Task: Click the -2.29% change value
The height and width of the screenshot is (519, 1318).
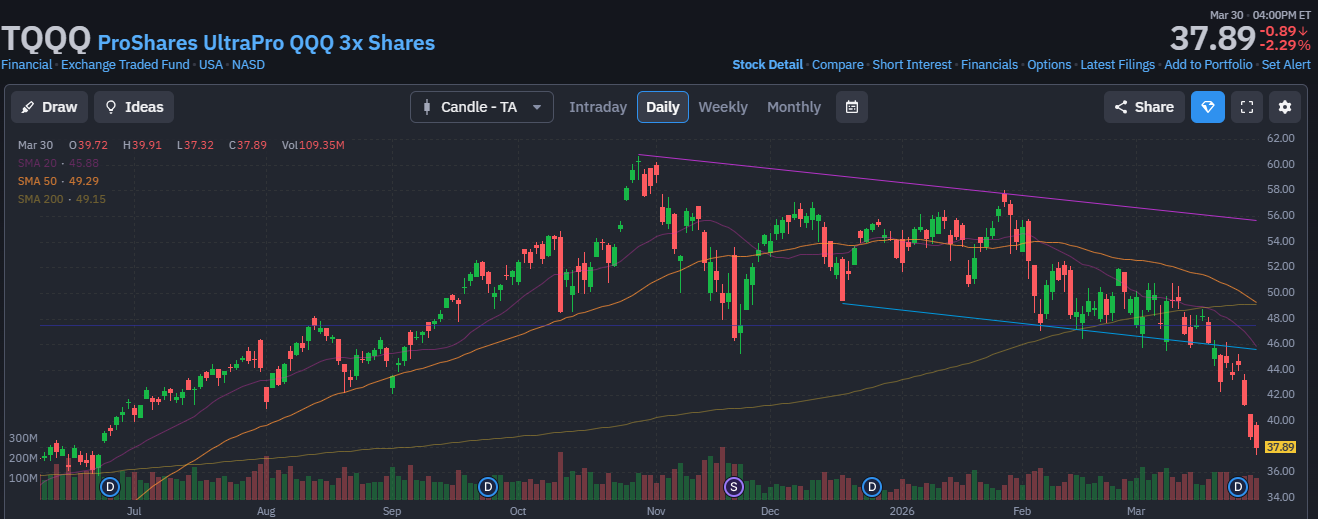Action: coord(1284,45)
